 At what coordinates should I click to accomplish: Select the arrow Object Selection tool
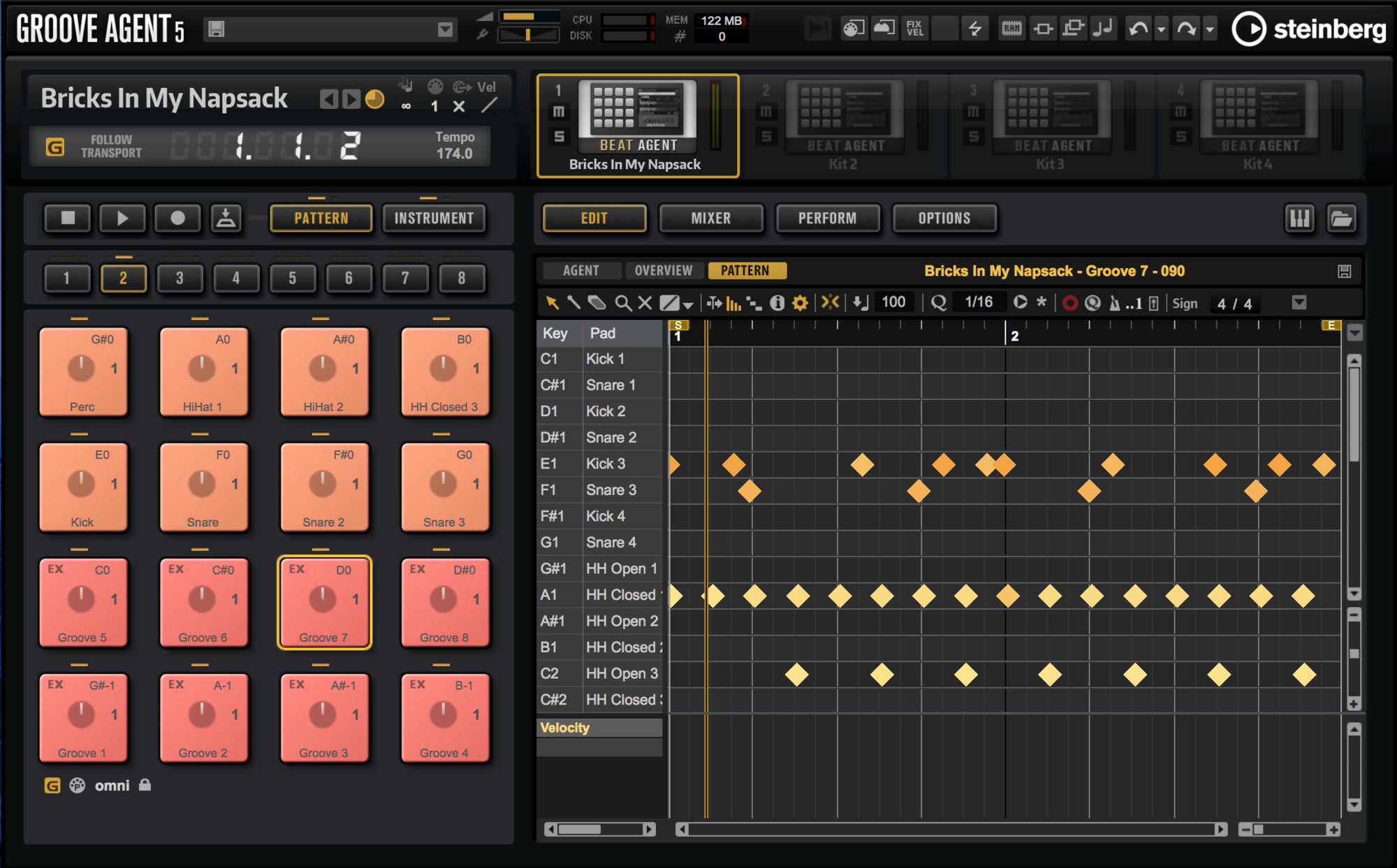[x=552, y=302]
